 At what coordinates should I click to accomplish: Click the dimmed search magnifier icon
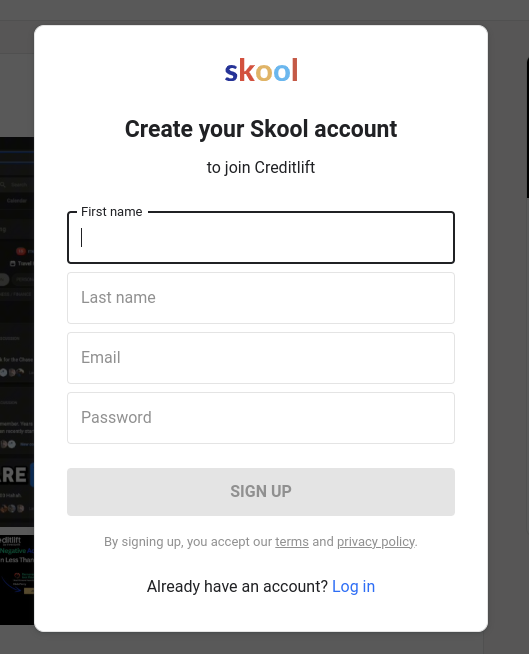[x=3, y=184]
